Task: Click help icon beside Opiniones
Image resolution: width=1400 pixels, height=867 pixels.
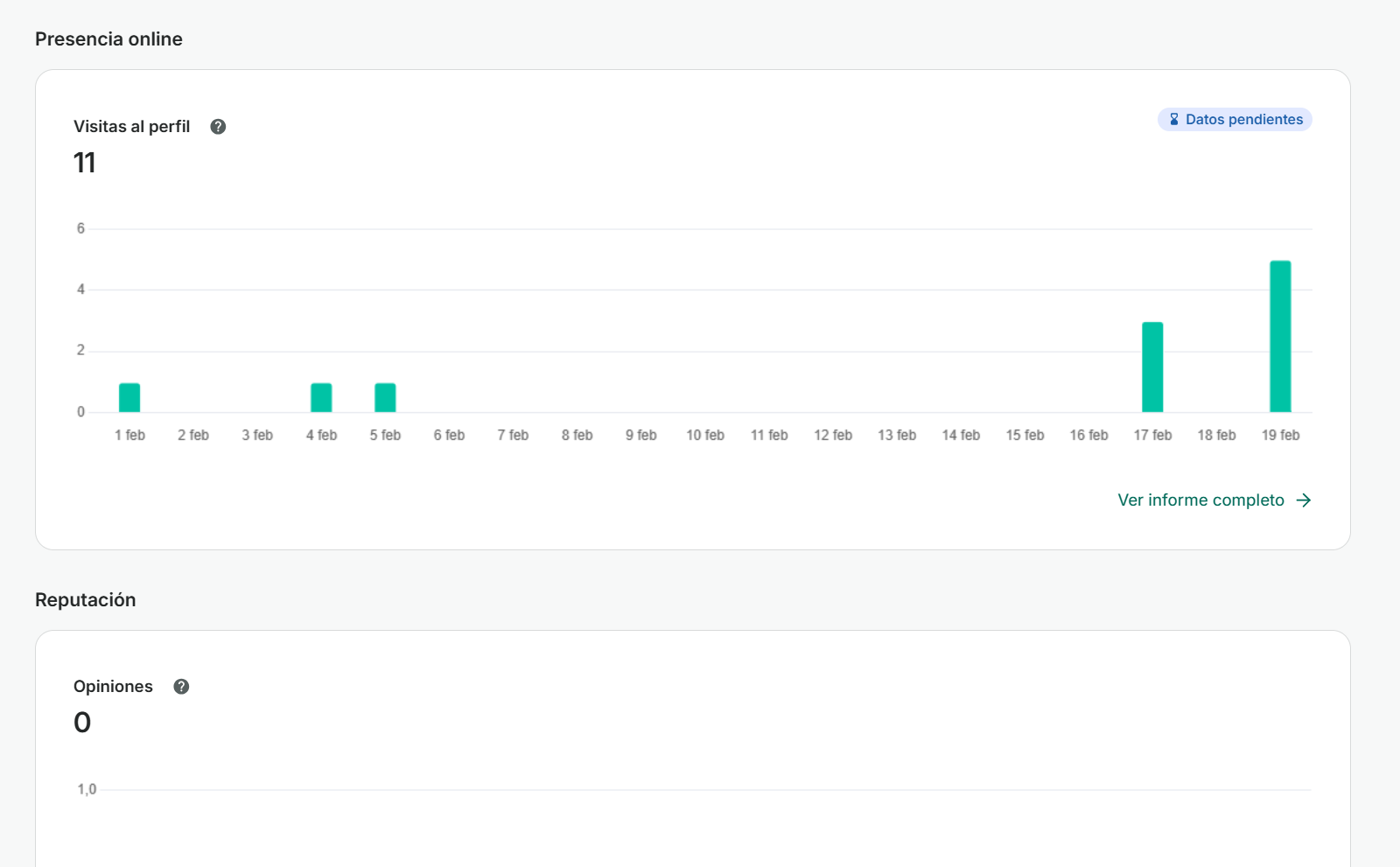Action: [x=181, y=687]
